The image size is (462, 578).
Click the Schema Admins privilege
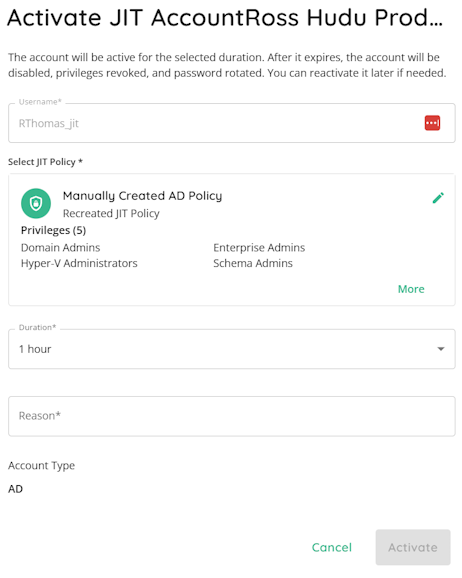pyautogui.click(x=253, y=263)
